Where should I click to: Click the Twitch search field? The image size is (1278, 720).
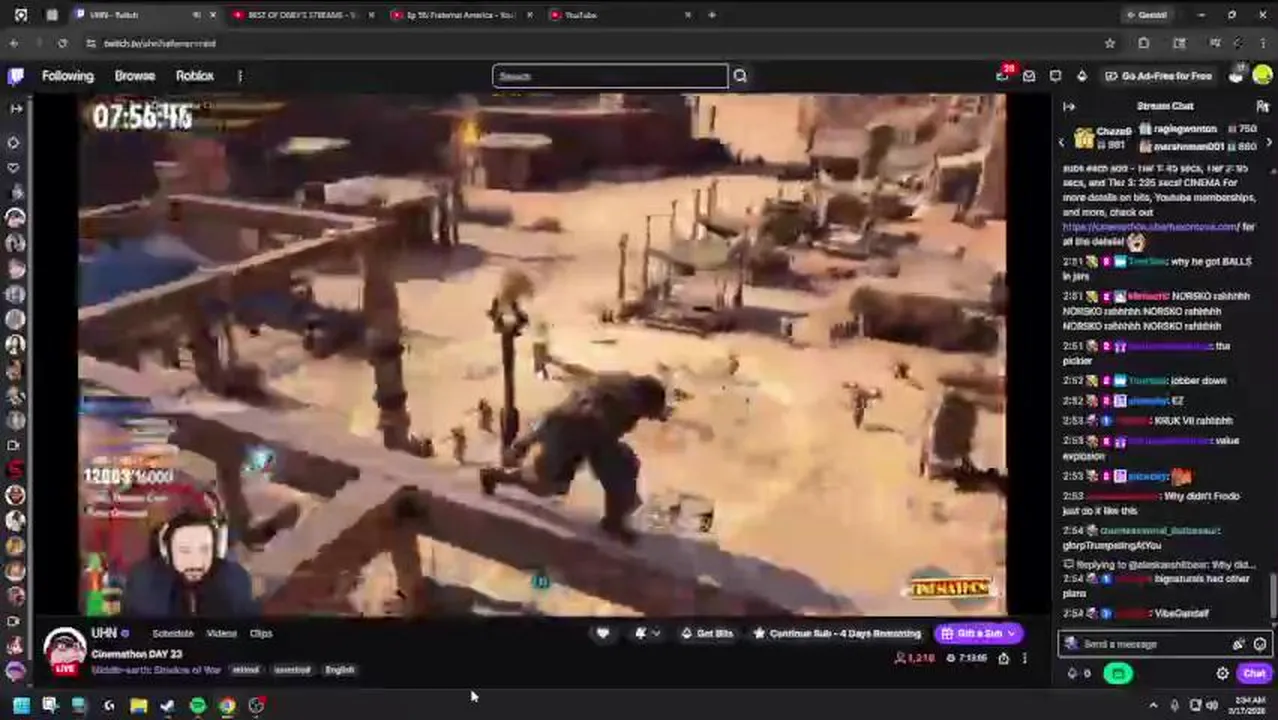610,76
